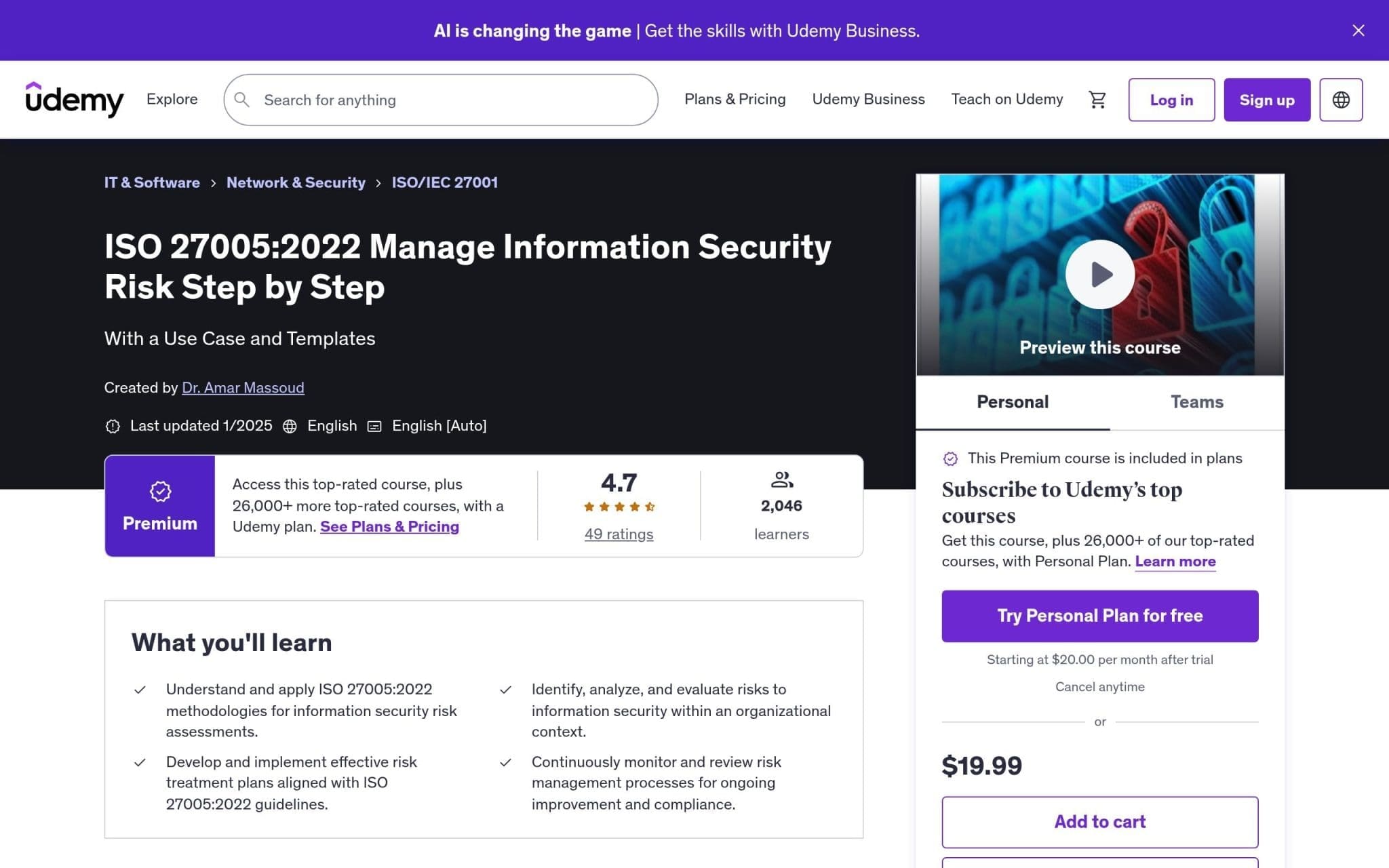Click checkmark beside Develop and implement effective risk
The height and width of the screenshot is (868, 1389).
point(140,762)
